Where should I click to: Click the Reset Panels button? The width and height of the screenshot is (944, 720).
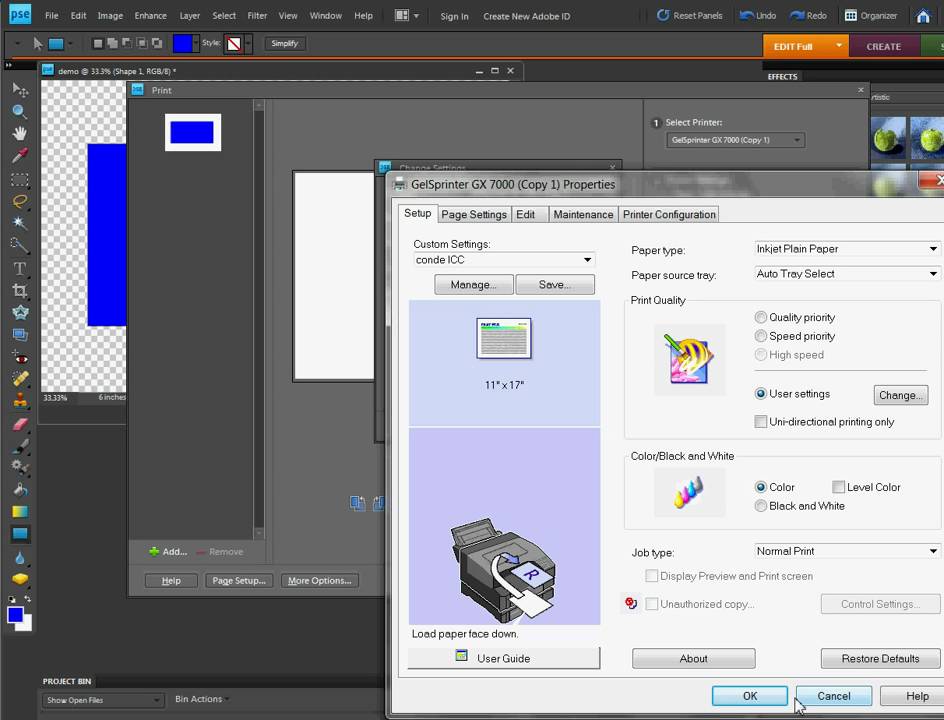(689, 16)
